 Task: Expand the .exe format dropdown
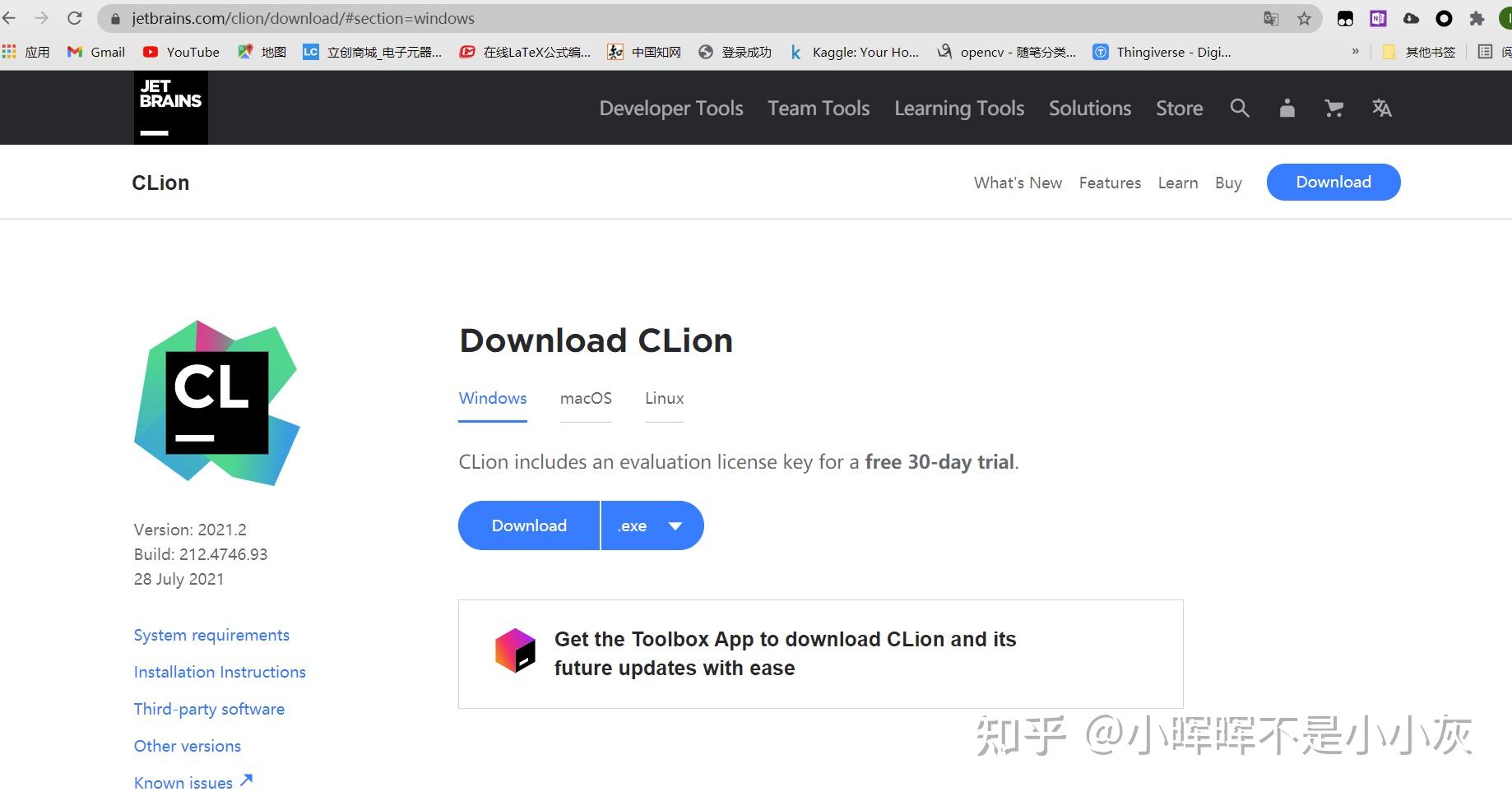click(x=652, y=525)
